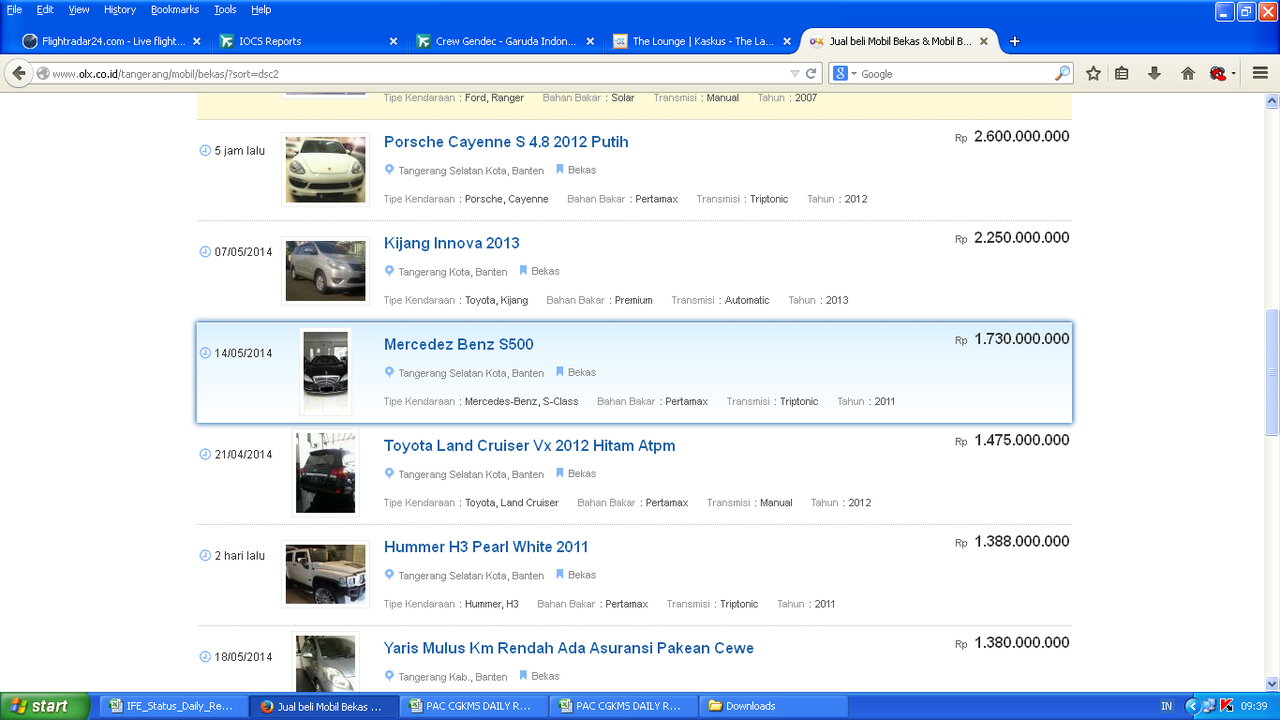This screenshot has height=720, width=1280.
Task: Open the History menu
Action: tap(120, 9)
